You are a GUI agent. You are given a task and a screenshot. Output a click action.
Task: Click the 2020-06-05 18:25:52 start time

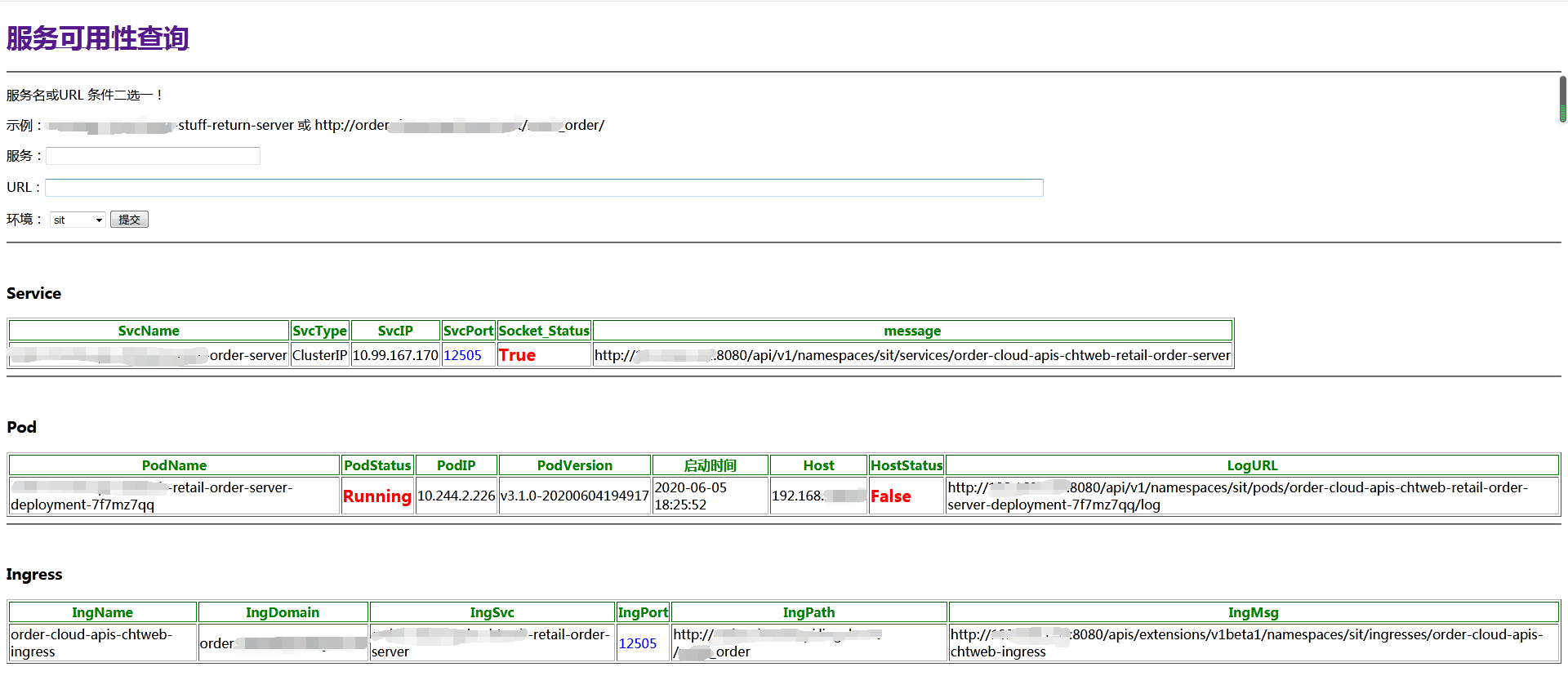click(710, 496)
